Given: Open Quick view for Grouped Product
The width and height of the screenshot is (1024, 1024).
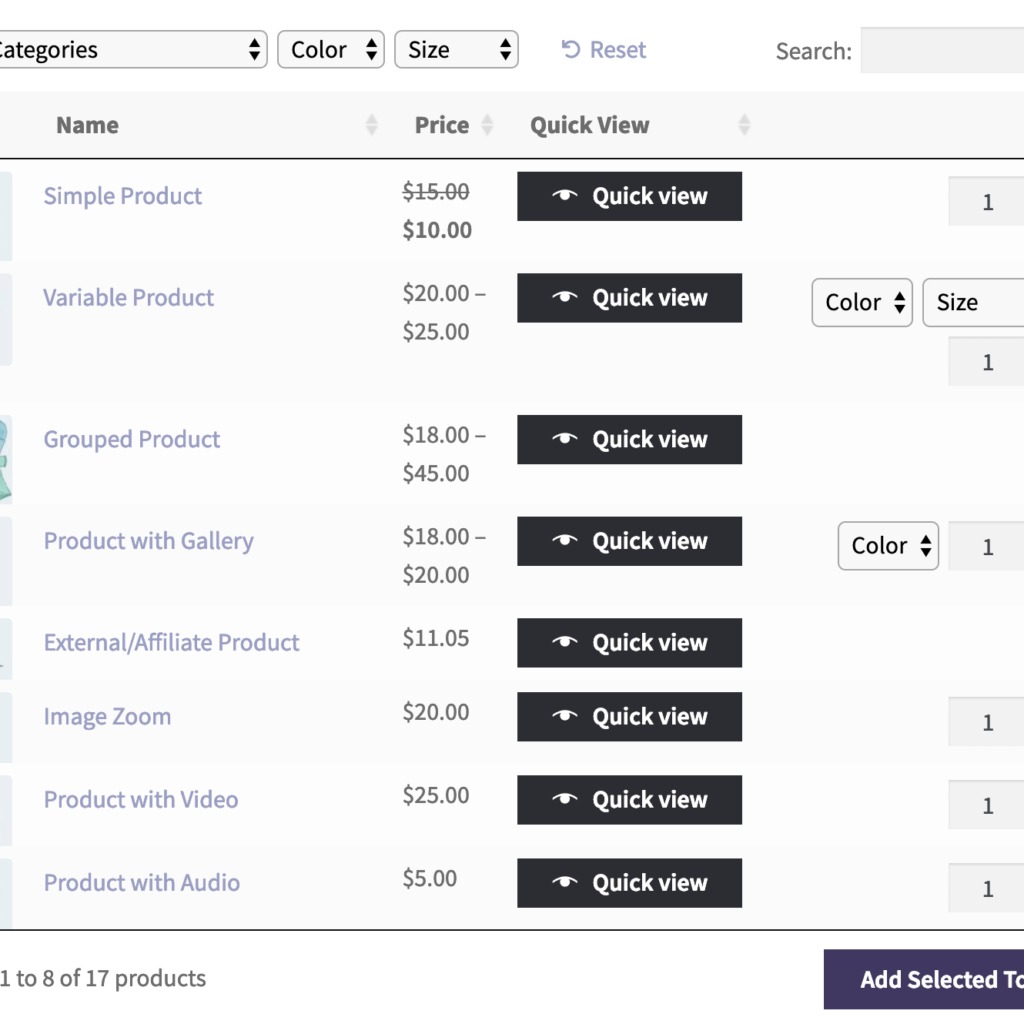Looking at the screenshot, I should [629, 440].
